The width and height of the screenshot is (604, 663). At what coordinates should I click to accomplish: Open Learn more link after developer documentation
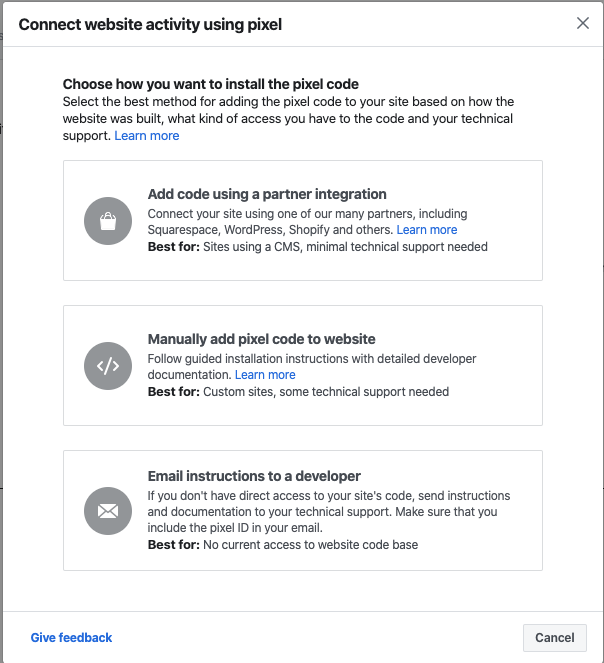(265, 375)
